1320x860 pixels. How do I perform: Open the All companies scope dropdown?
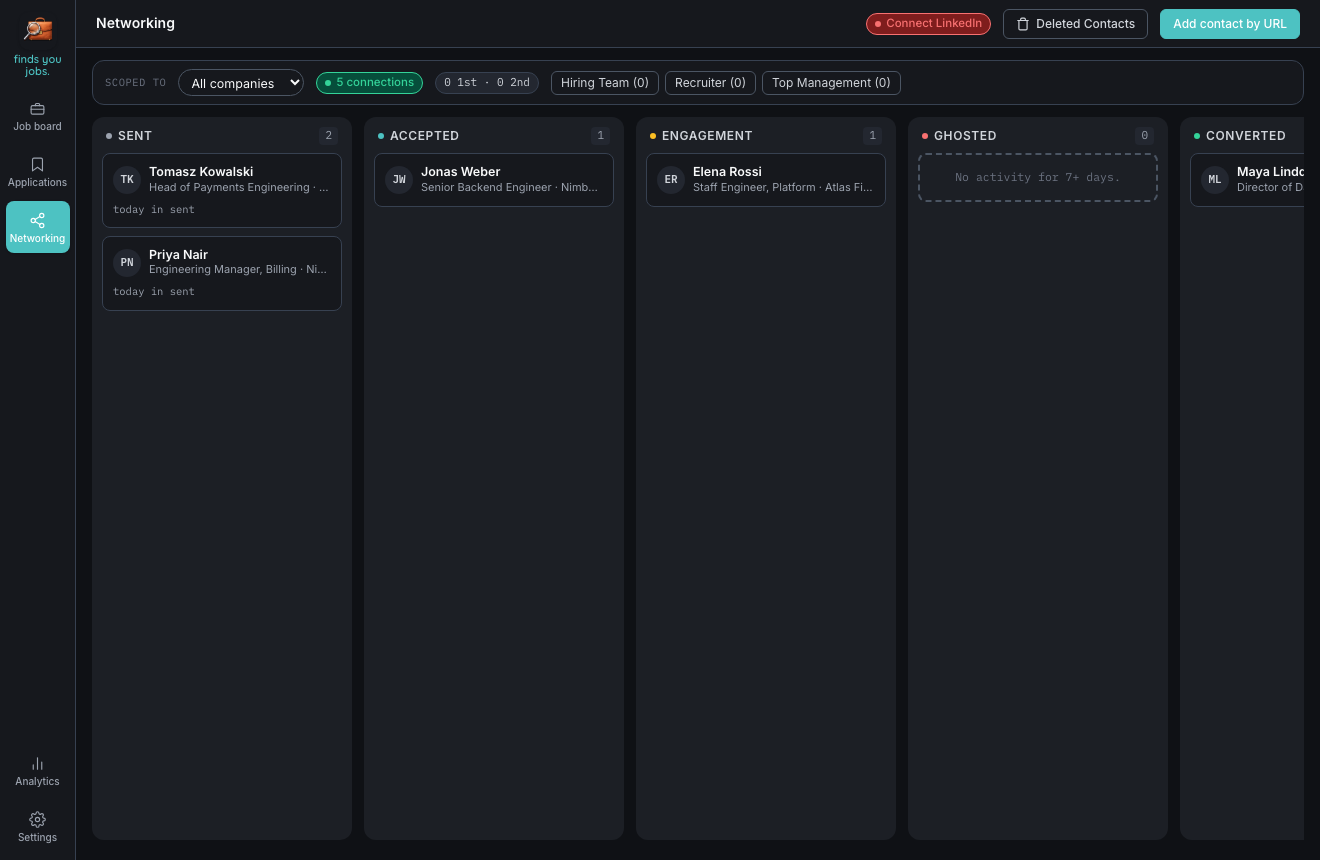click(241, 83)
